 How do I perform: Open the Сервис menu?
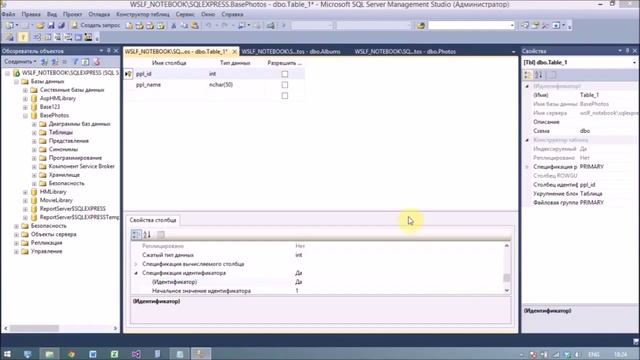[x=185, y=14]
